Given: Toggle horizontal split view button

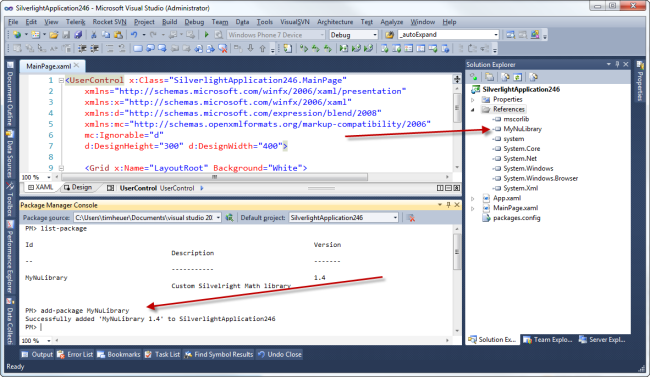Looking at the screenshot, I should (x=449, y=188).
